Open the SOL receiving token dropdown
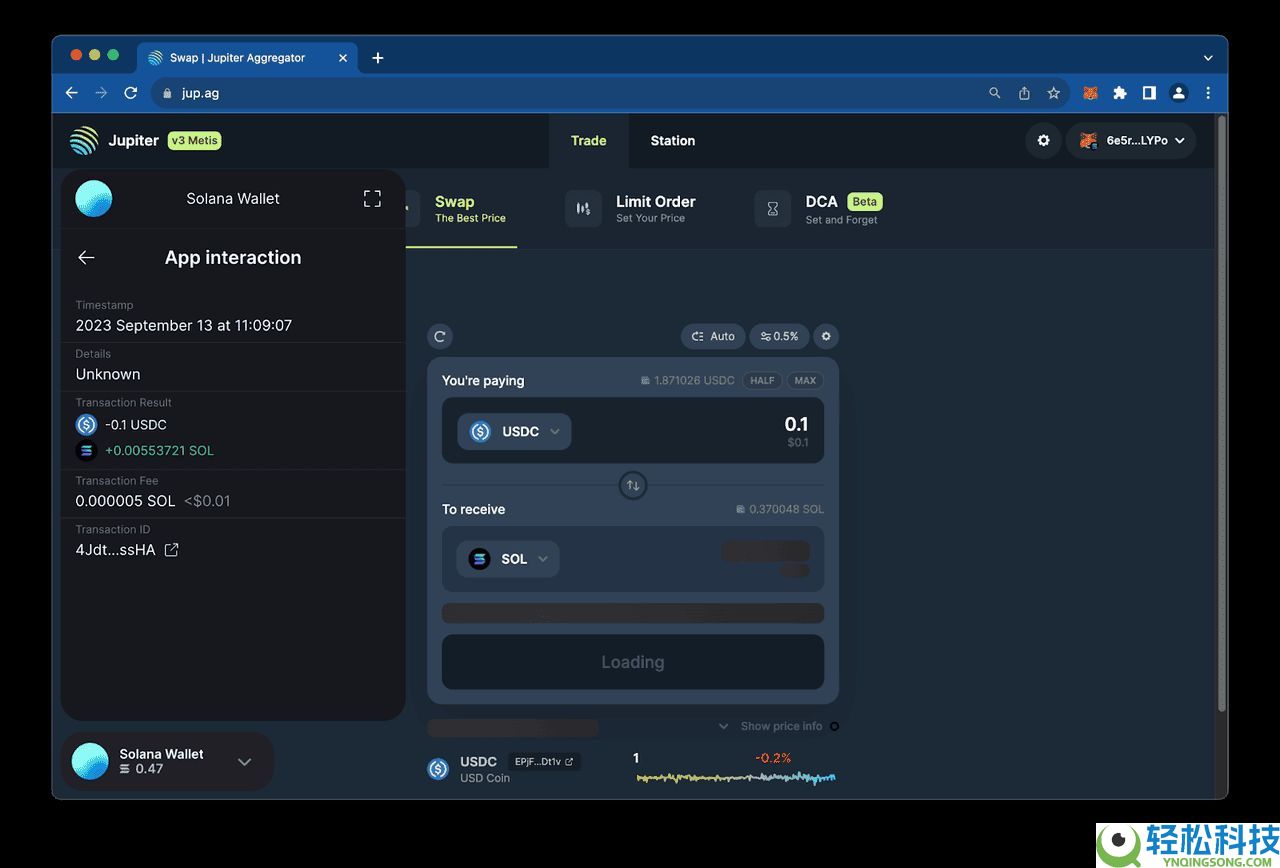The image size is (1280, 868). 508,559
